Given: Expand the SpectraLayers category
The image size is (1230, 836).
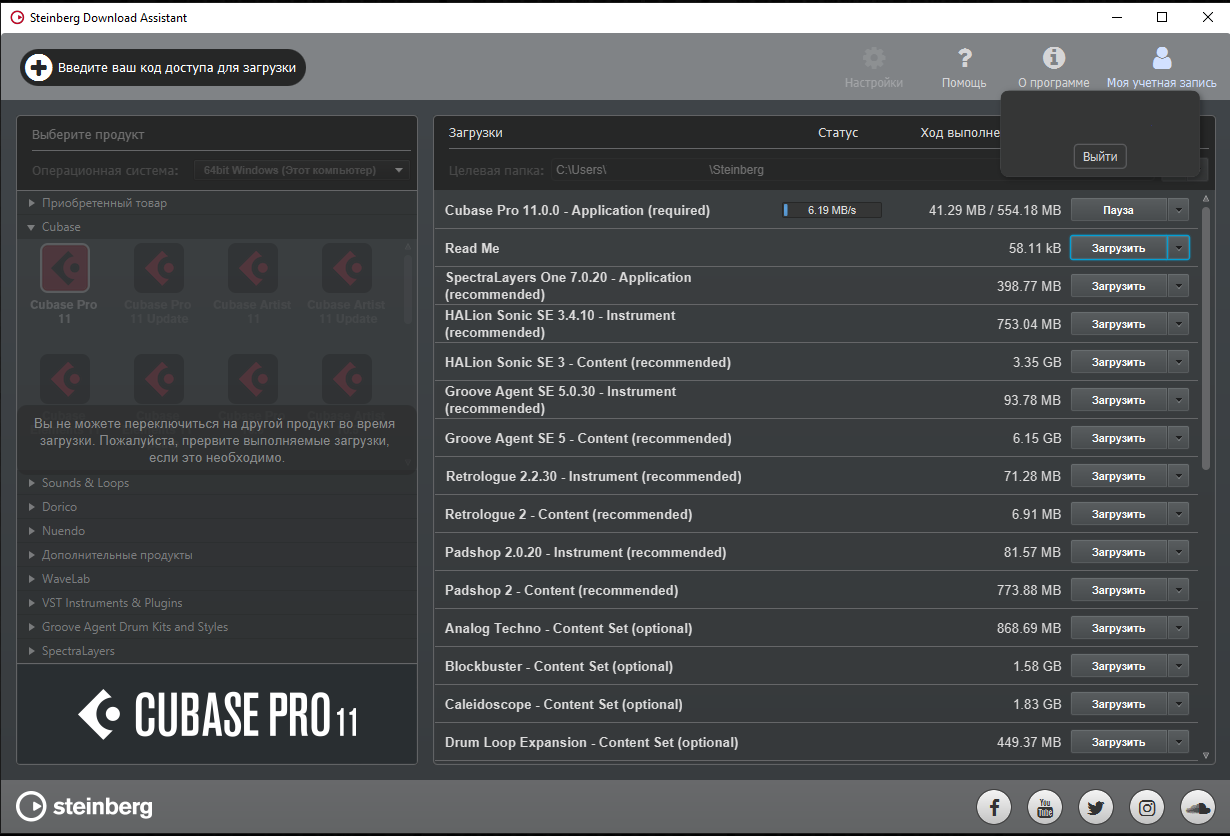Looking at the screenshot, I should [x=32, y=651].
